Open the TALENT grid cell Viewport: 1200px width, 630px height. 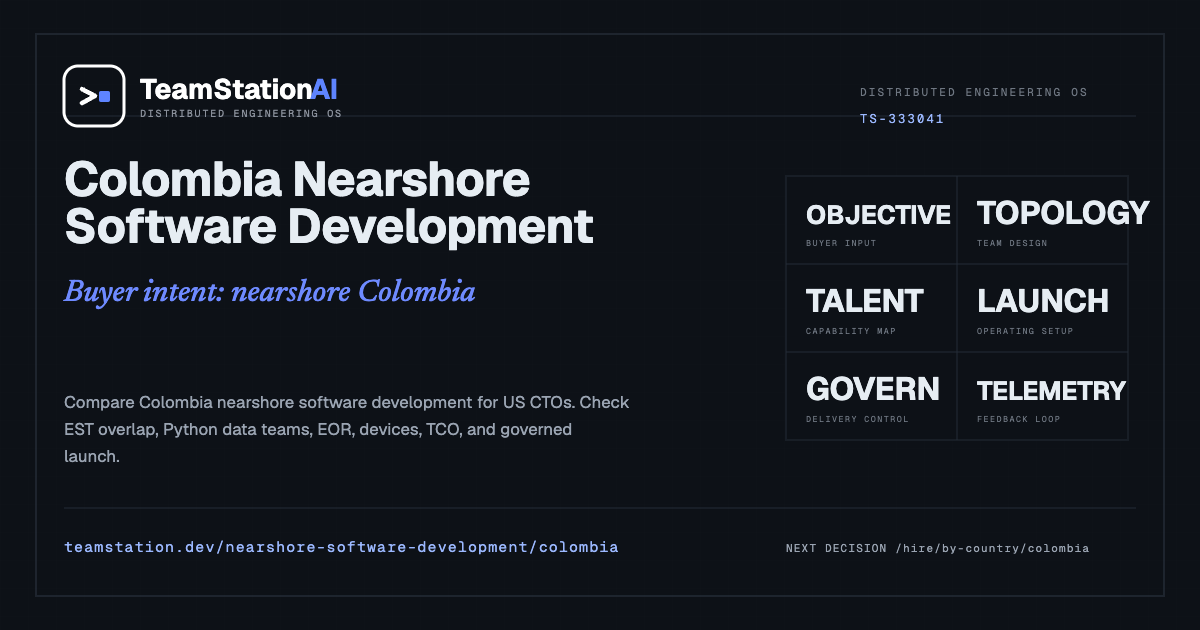(872, 308)
